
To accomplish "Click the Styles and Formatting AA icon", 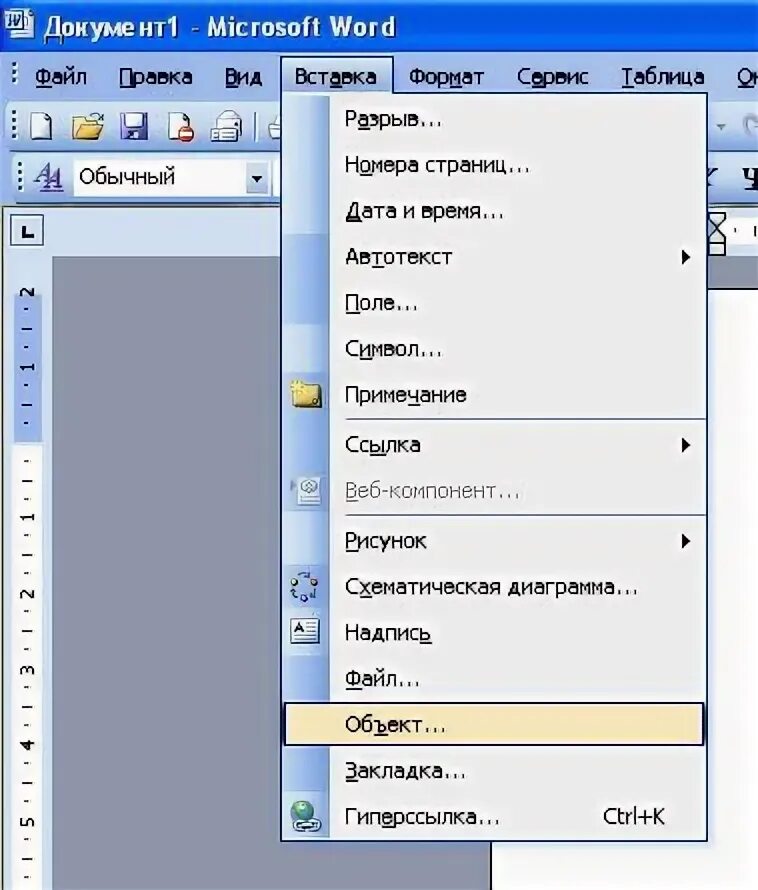I will (x=49, y=178).
